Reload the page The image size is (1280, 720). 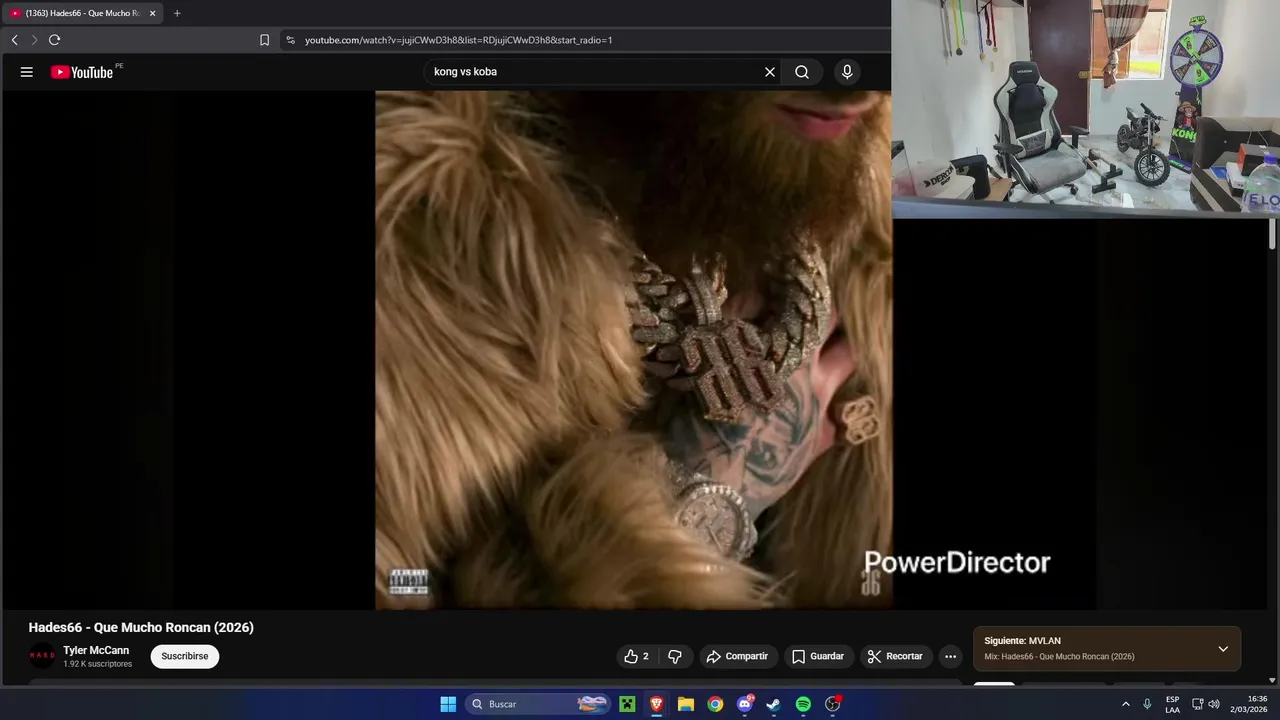pos(54,40)
